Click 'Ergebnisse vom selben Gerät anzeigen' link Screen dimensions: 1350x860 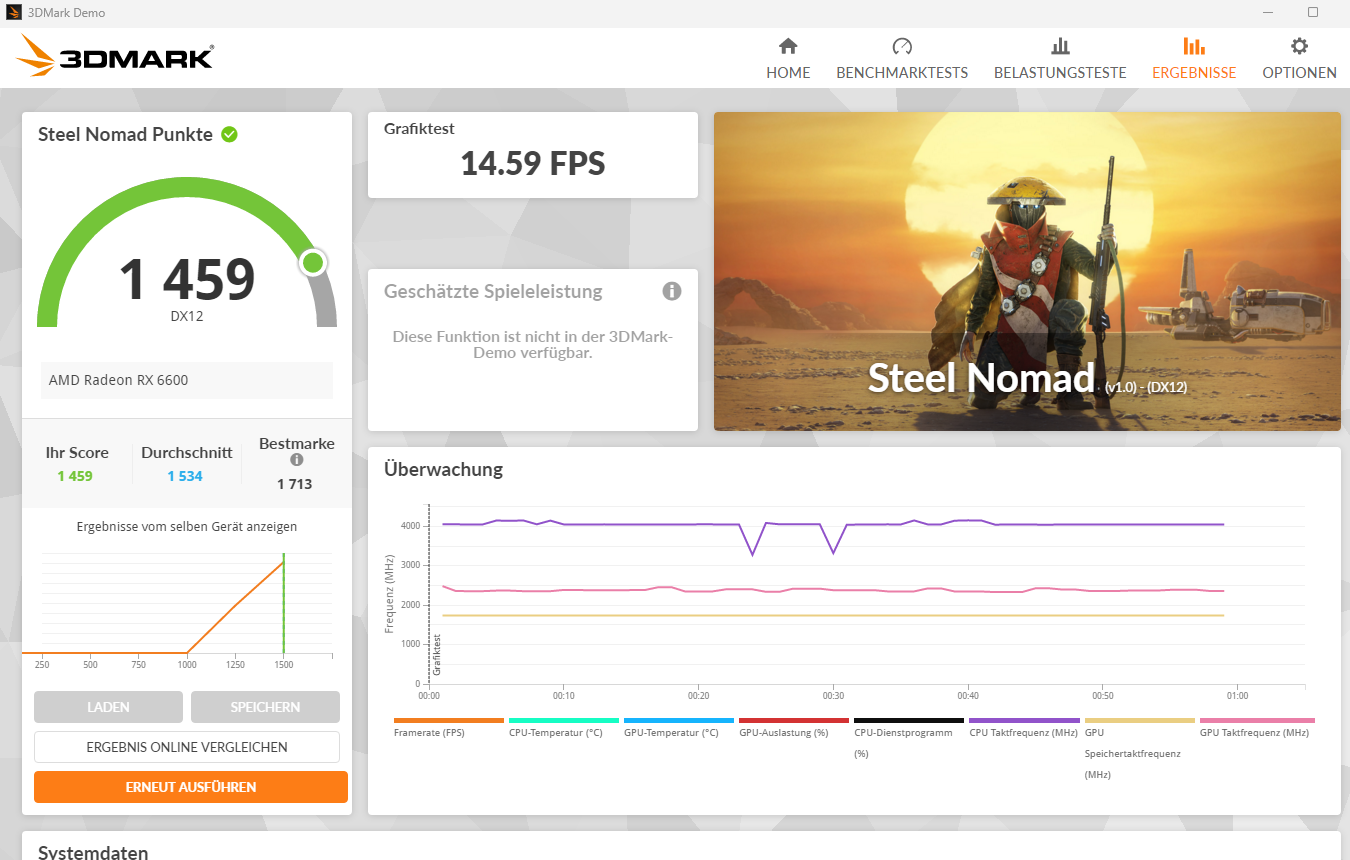[187, 526]
